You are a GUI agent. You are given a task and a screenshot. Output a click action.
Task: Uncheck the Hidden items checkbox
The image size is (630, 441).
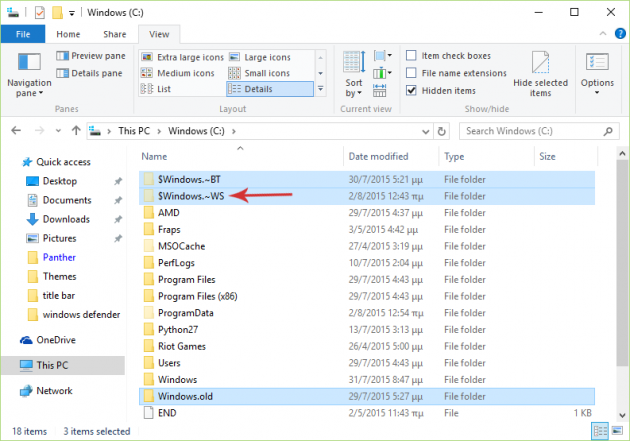pos(412,90)
